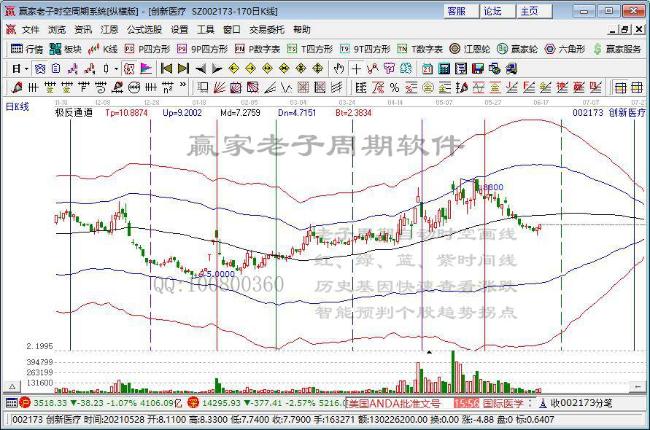
Task: Open the 设置 menu
Action: (179, 30)
